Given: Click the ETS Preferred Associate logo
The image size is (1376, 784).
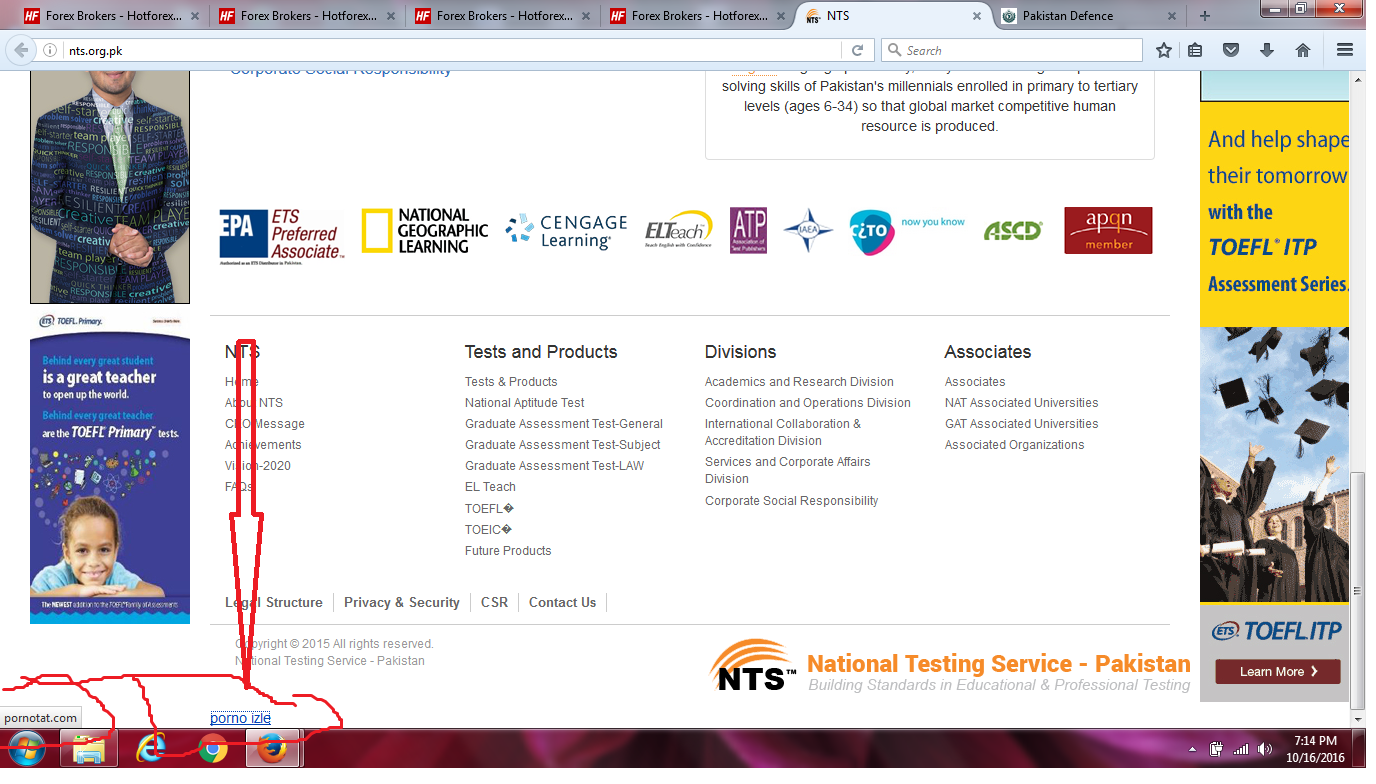Looking at the screenshot, I should tap(280, 235).
